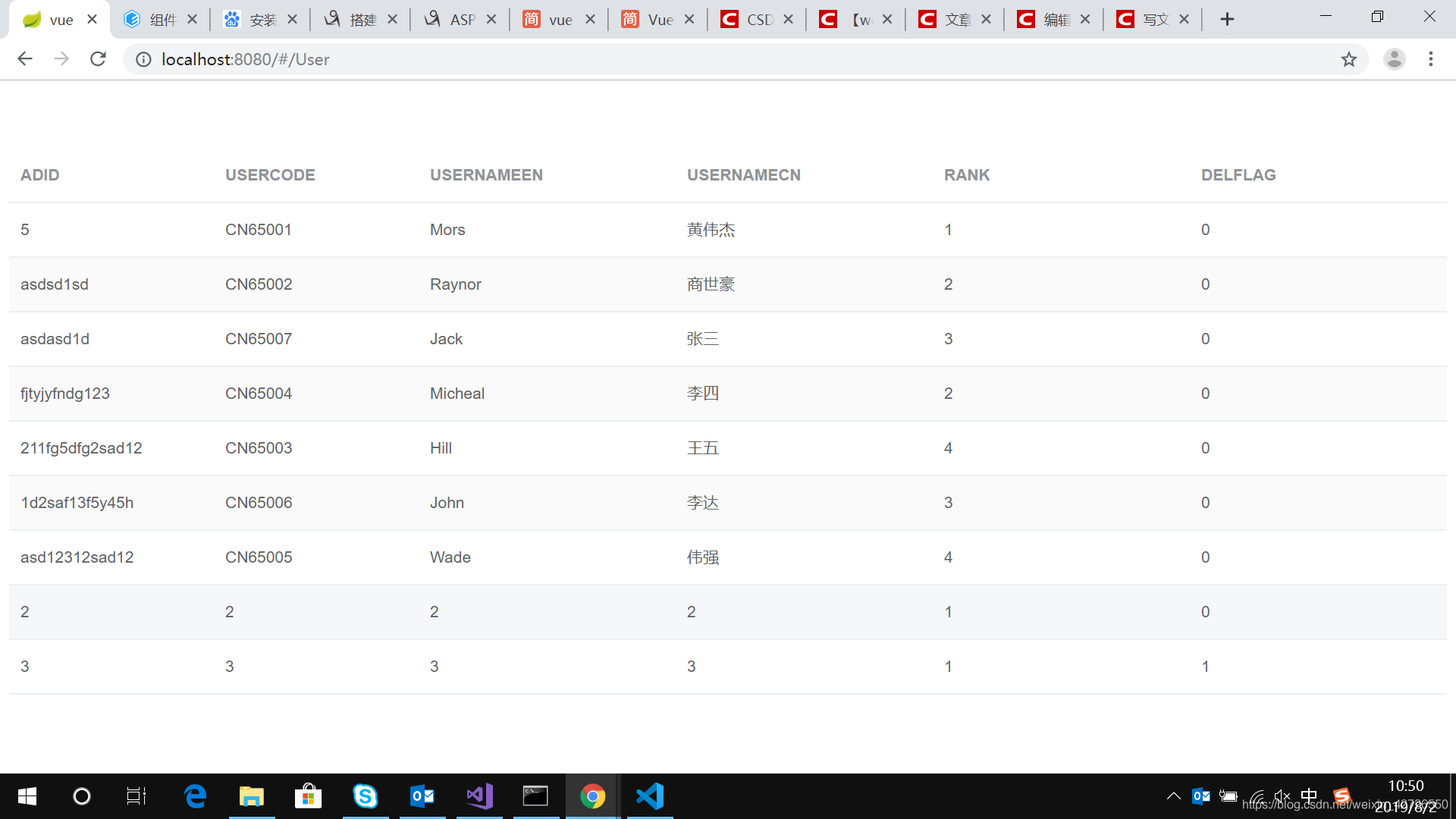Click the site info icon in address bar
Image resolution: width=1456 pixels, height=819 pixels.
[x=143, y=59]
